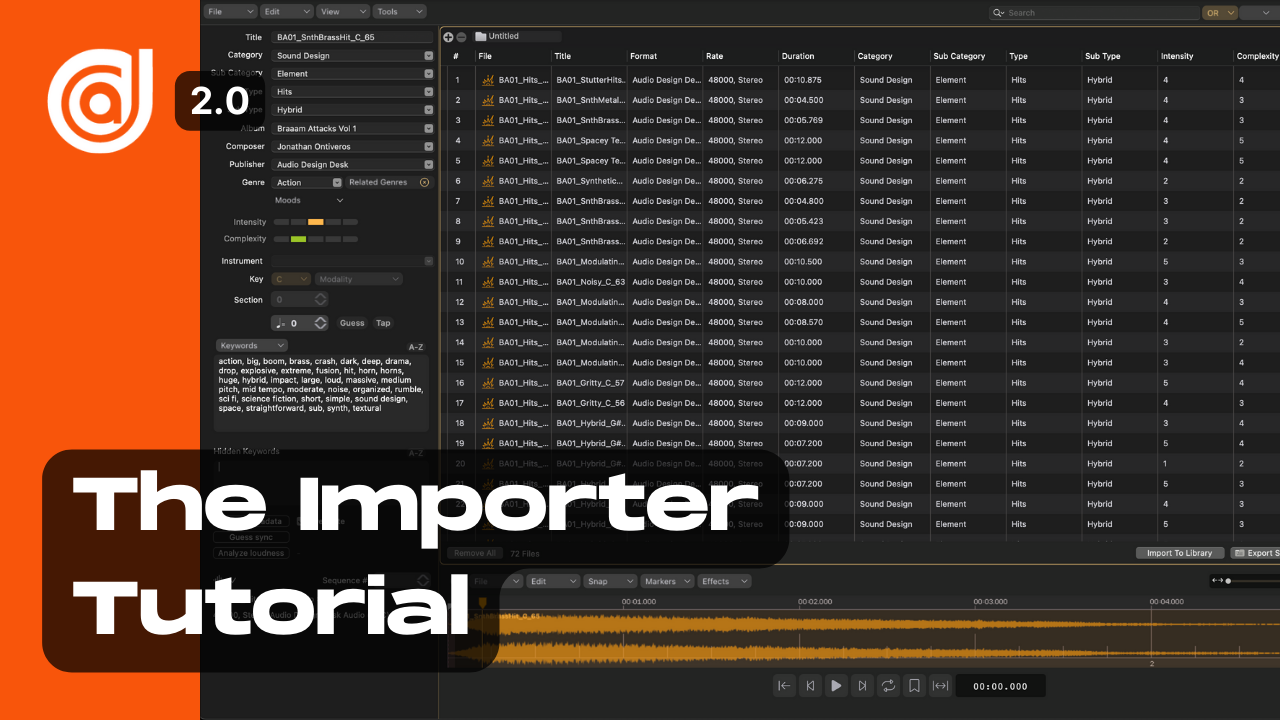
Task: Click the Format column header
Action: click(x=643, y=56)
